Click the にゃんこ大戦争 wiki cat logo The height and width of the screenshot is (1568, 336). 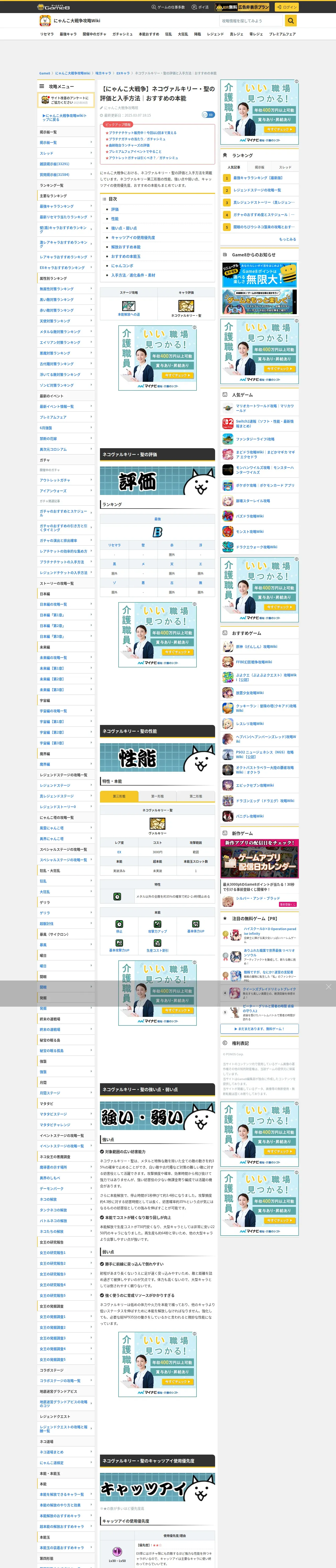(x=45, y=21)
